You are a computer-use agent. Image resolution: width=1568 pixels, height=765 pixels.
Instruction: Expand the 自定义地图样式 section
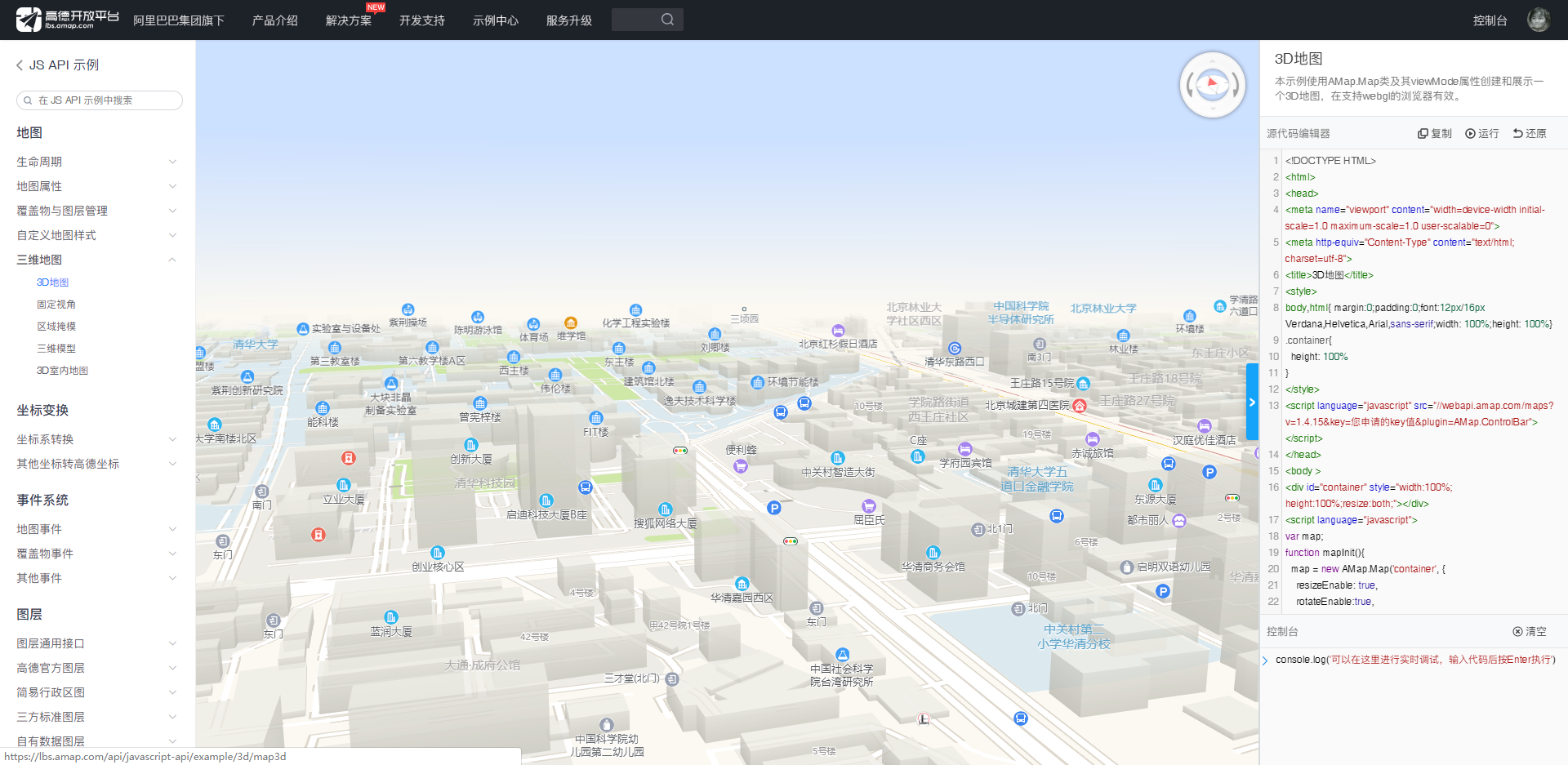(97, 235)
